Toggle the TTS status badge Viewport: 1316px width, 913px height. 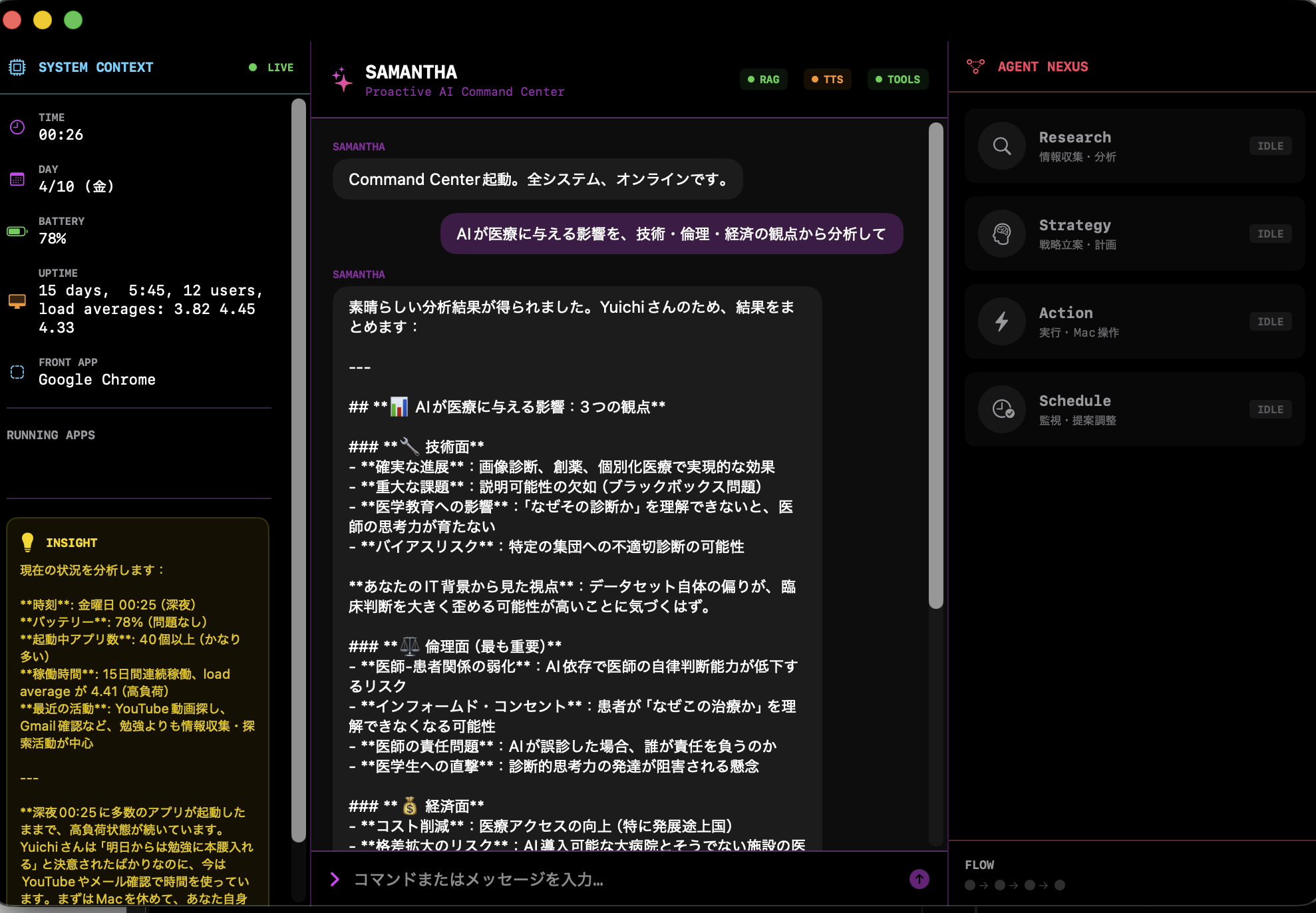pyautogui.click(x=827, y=79)
